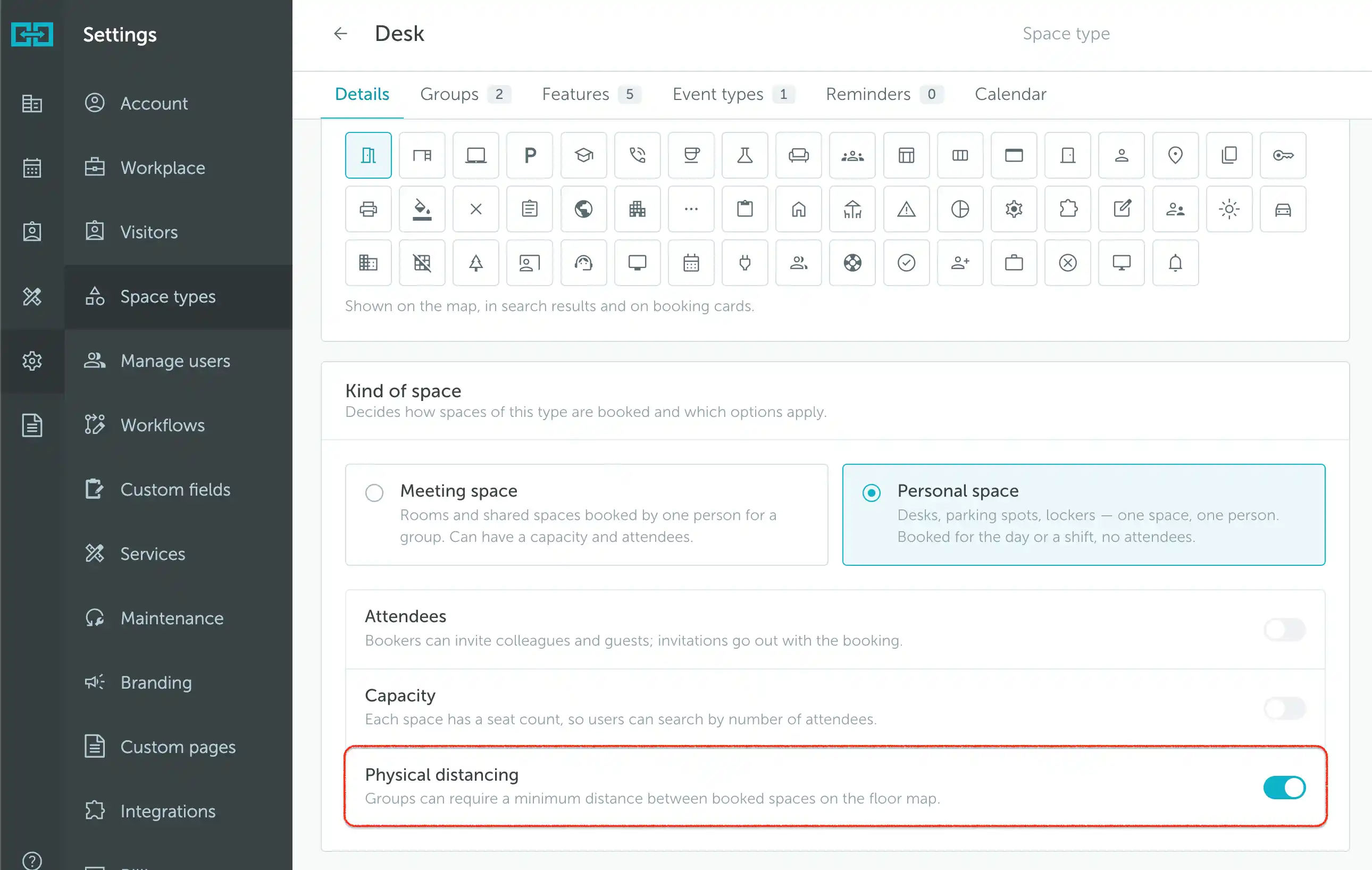Image resolution: width=1372 pixels, height=870 pixels.
Task: Choose the map pin location icon
Action: [x=1175, y=155]
